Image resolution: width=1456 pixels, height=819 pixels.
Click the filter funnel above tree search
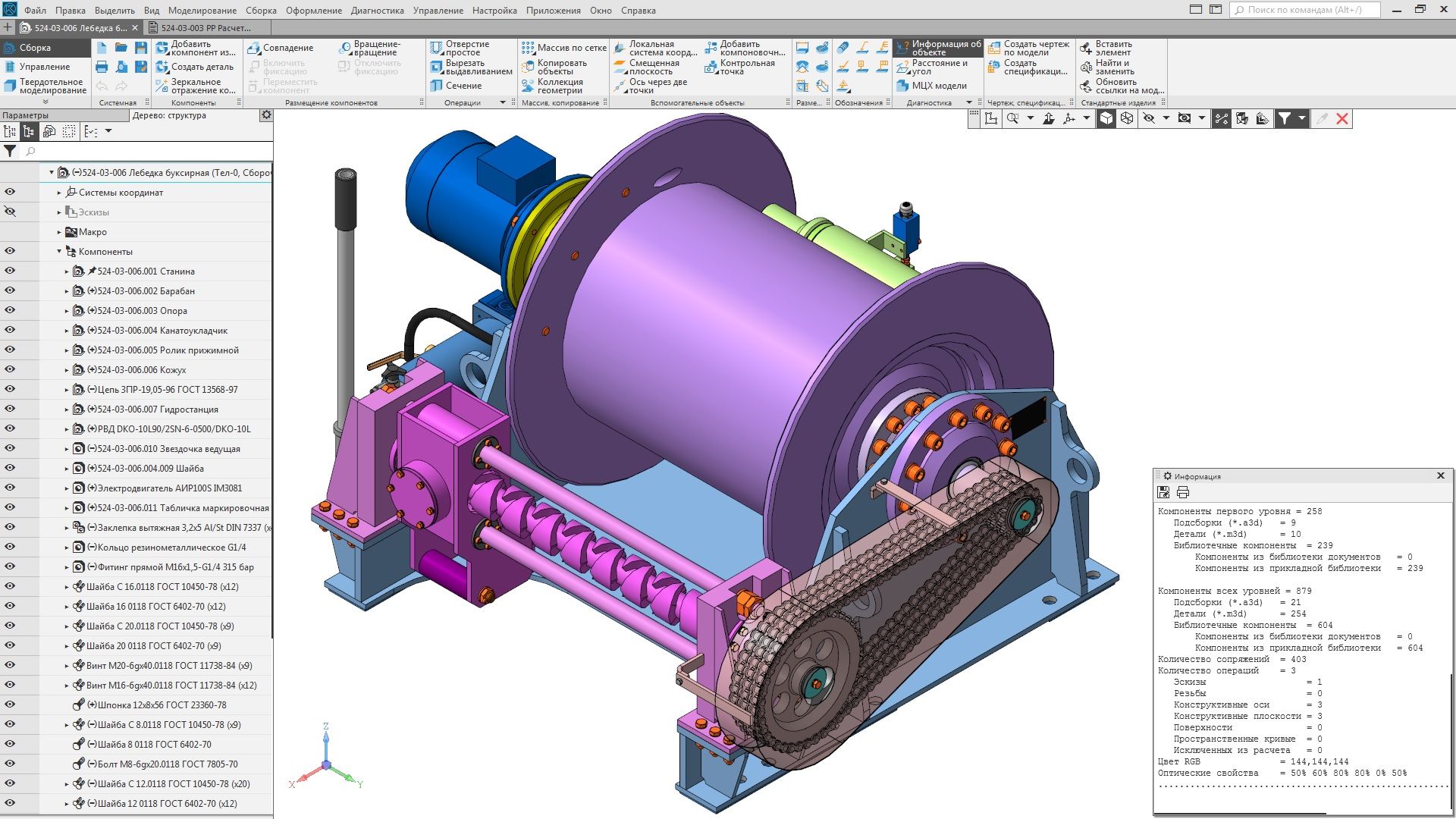pyautogui.click(x=10, y=152)
